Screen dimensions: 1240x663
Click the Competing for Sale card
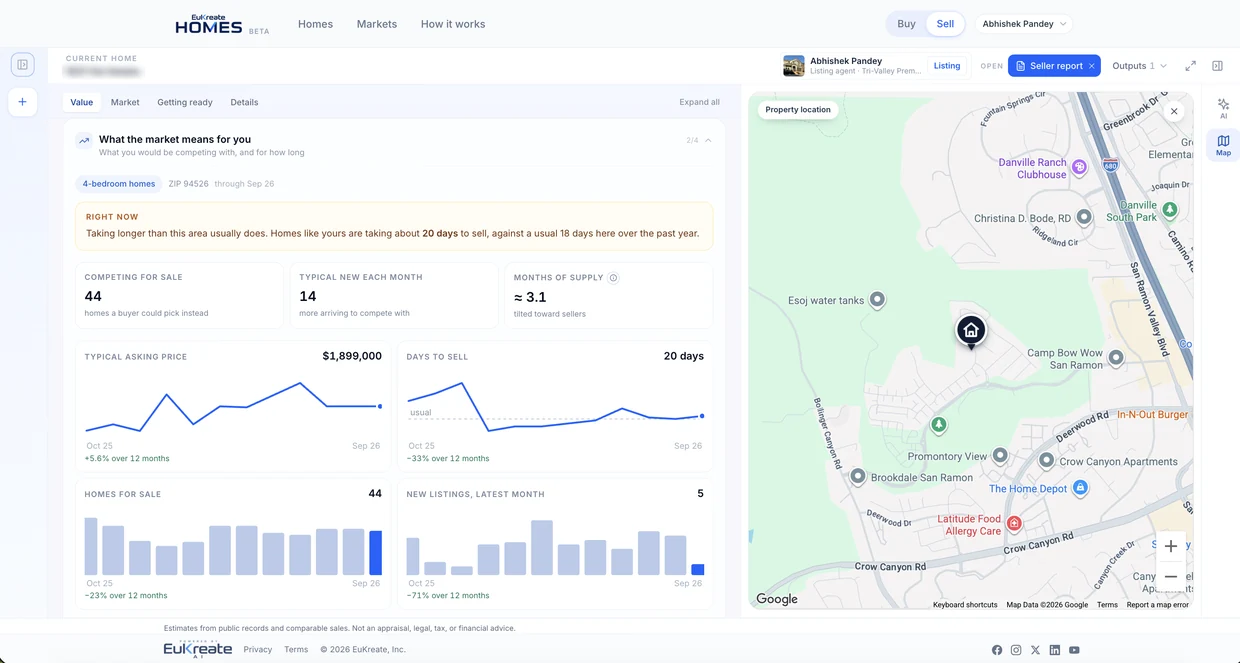tap(180, 296)
